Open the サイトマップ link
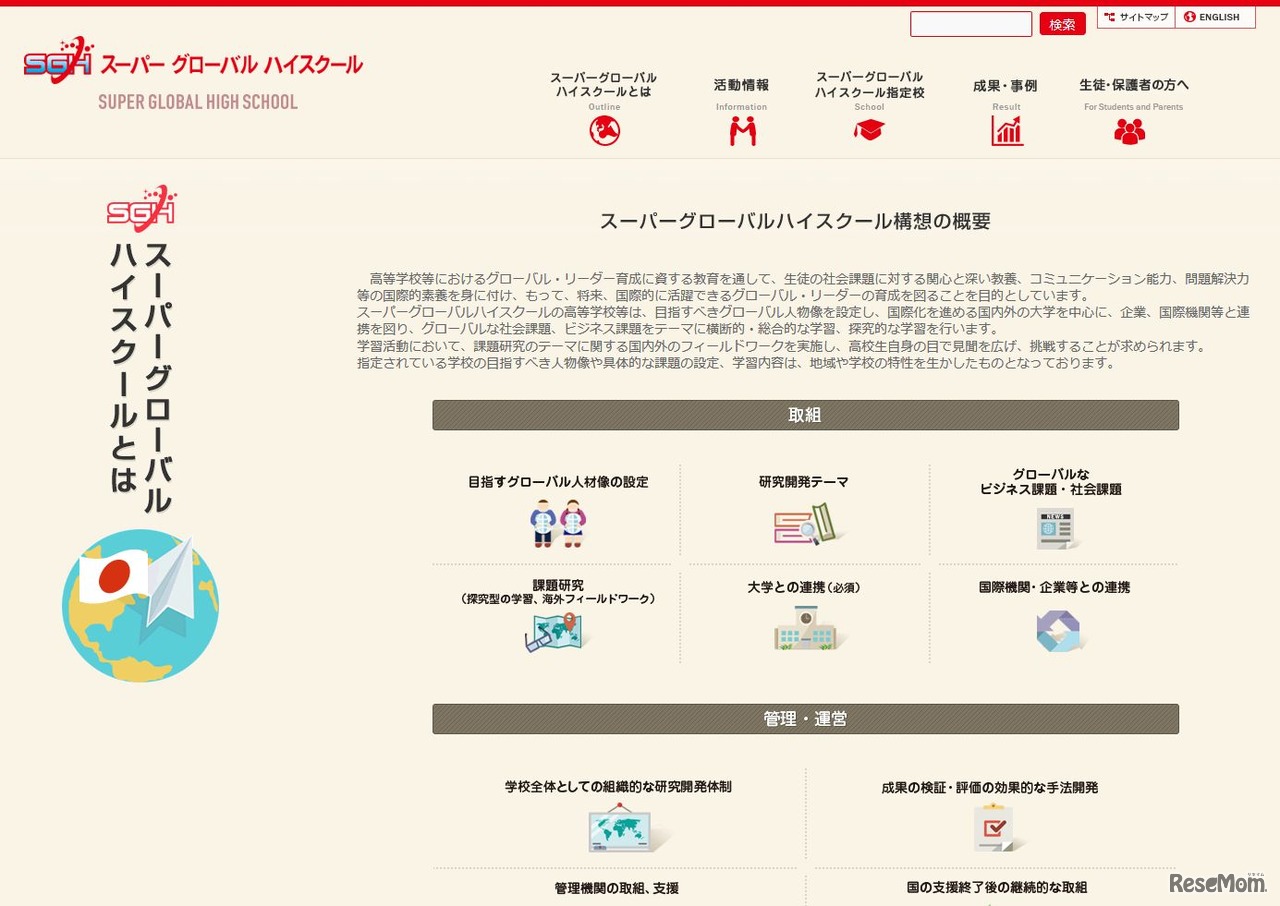 pos(1136,16)
